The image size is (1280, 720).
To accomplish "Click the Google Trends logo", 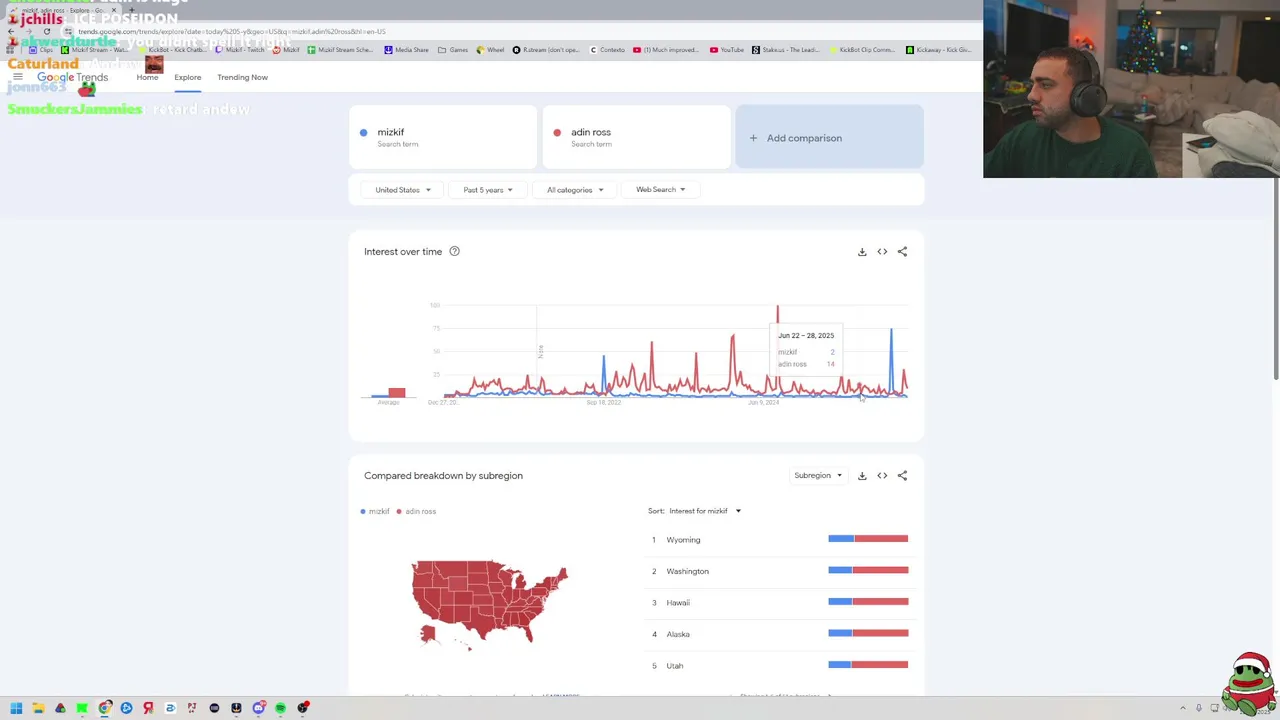I will tap(72, 77).
